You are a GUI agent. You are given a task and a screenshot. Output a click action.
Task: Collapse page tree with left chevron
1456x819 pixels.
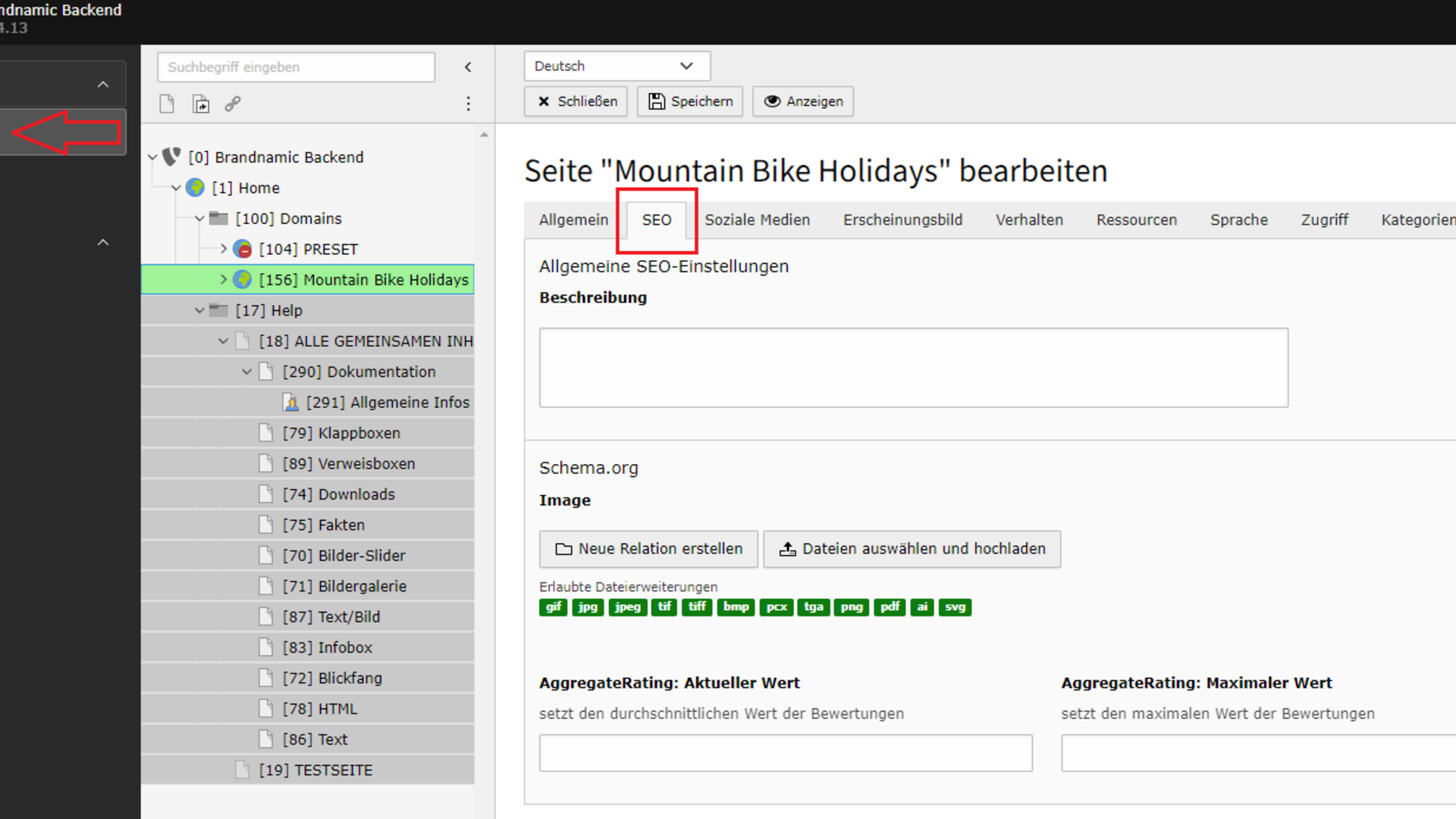(x=468, y=67)
